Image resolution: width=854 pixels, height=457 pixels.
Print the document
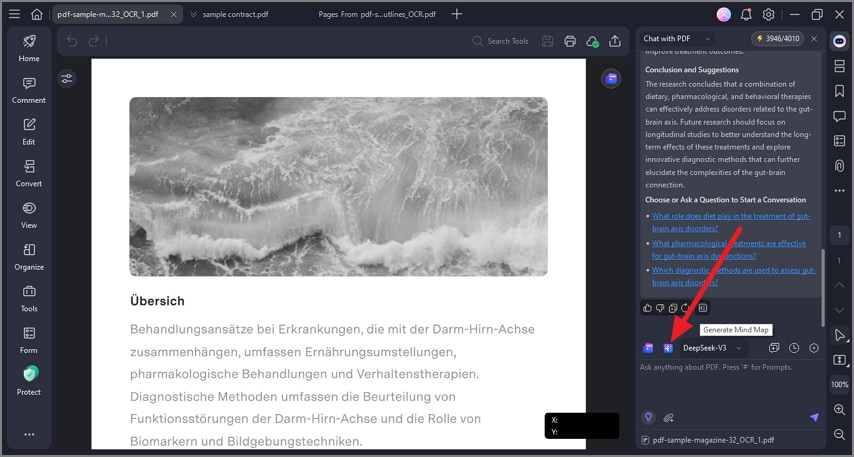(x=570, y=41)
